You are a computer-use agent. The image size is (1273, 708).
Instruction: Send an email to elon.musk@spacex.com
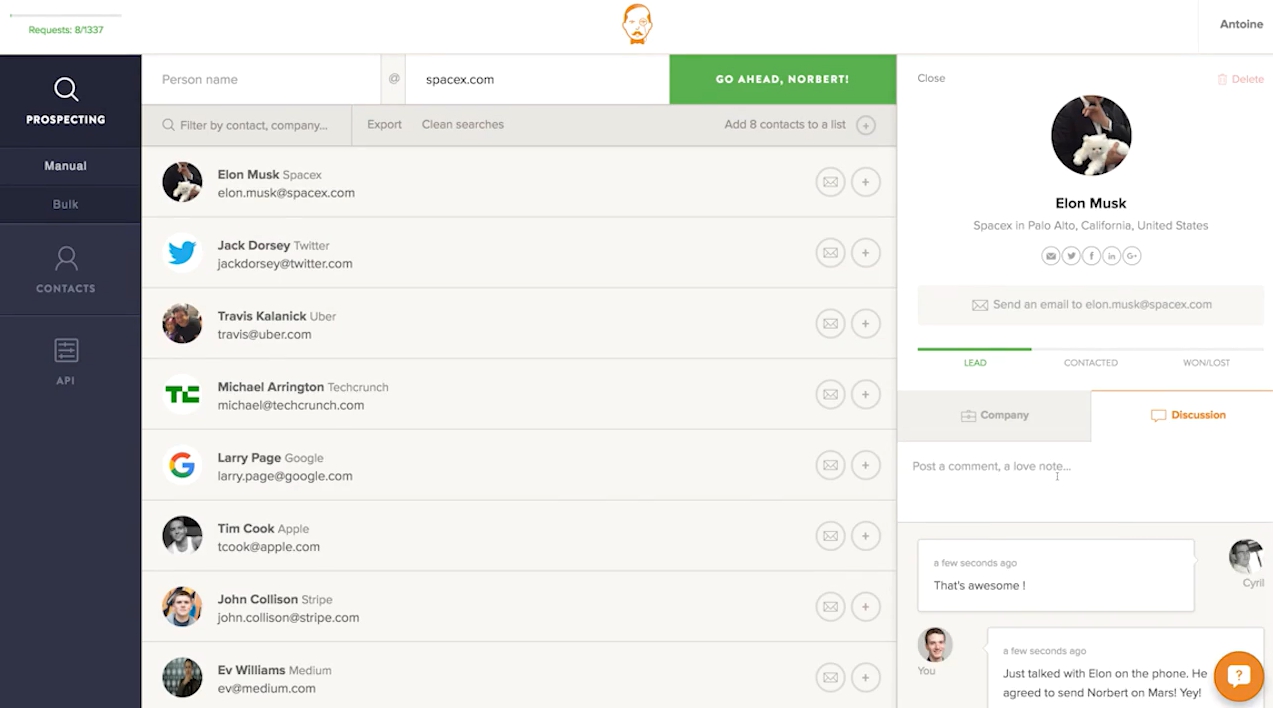[1091, 305]
